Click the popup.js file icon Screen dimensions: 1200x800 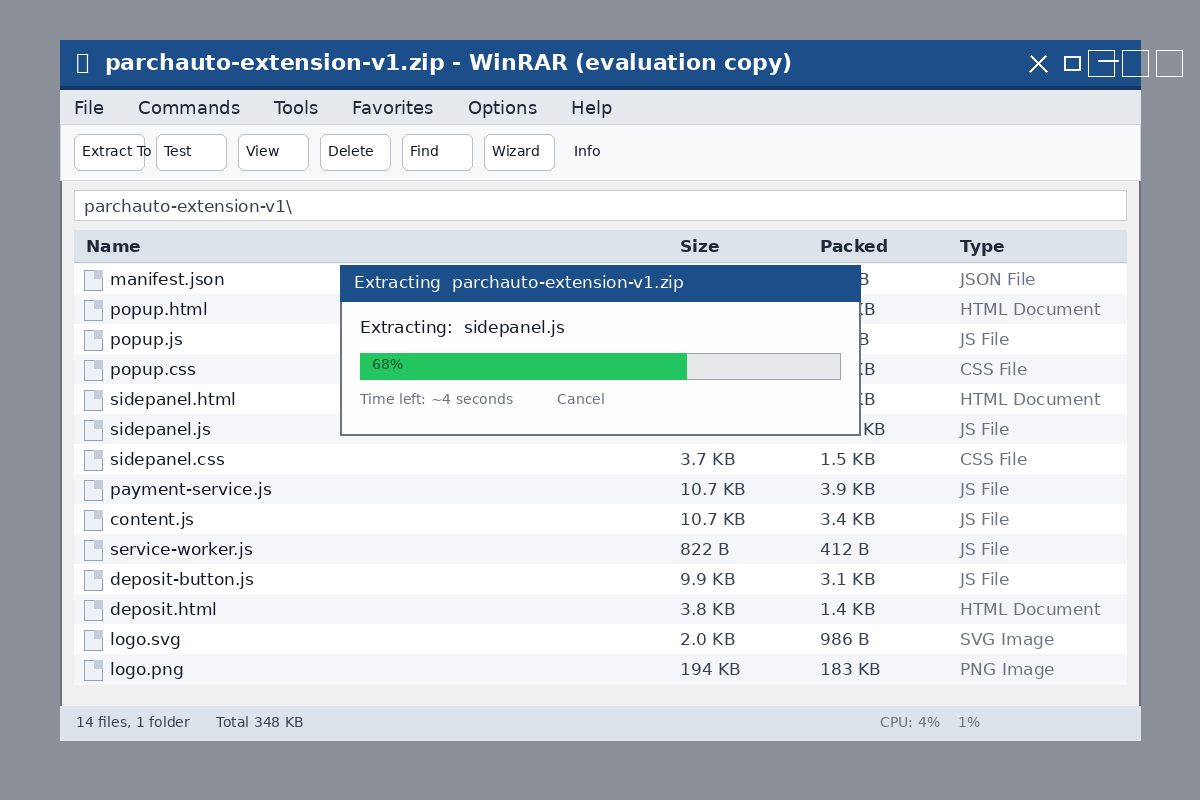coord(93,340)
